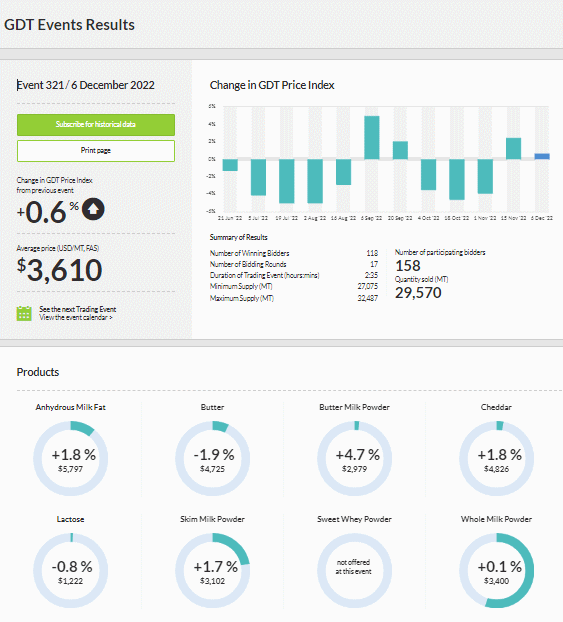Follow the View the event calendar link
Screen dimensions: 563x622
[75, 317]
